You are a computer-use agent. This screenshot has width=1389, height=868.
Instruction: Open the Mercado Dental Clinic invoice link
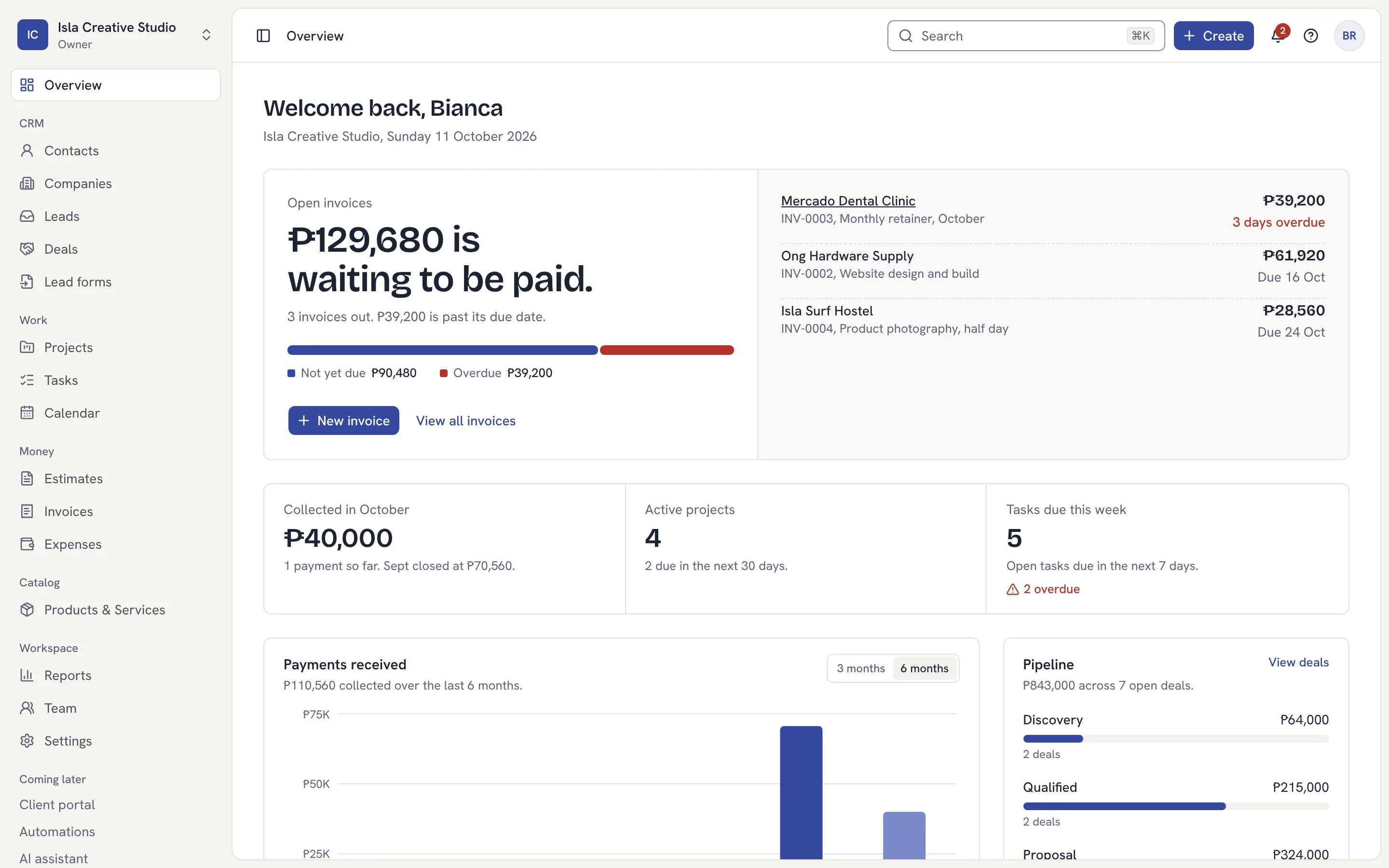(848, 201)
